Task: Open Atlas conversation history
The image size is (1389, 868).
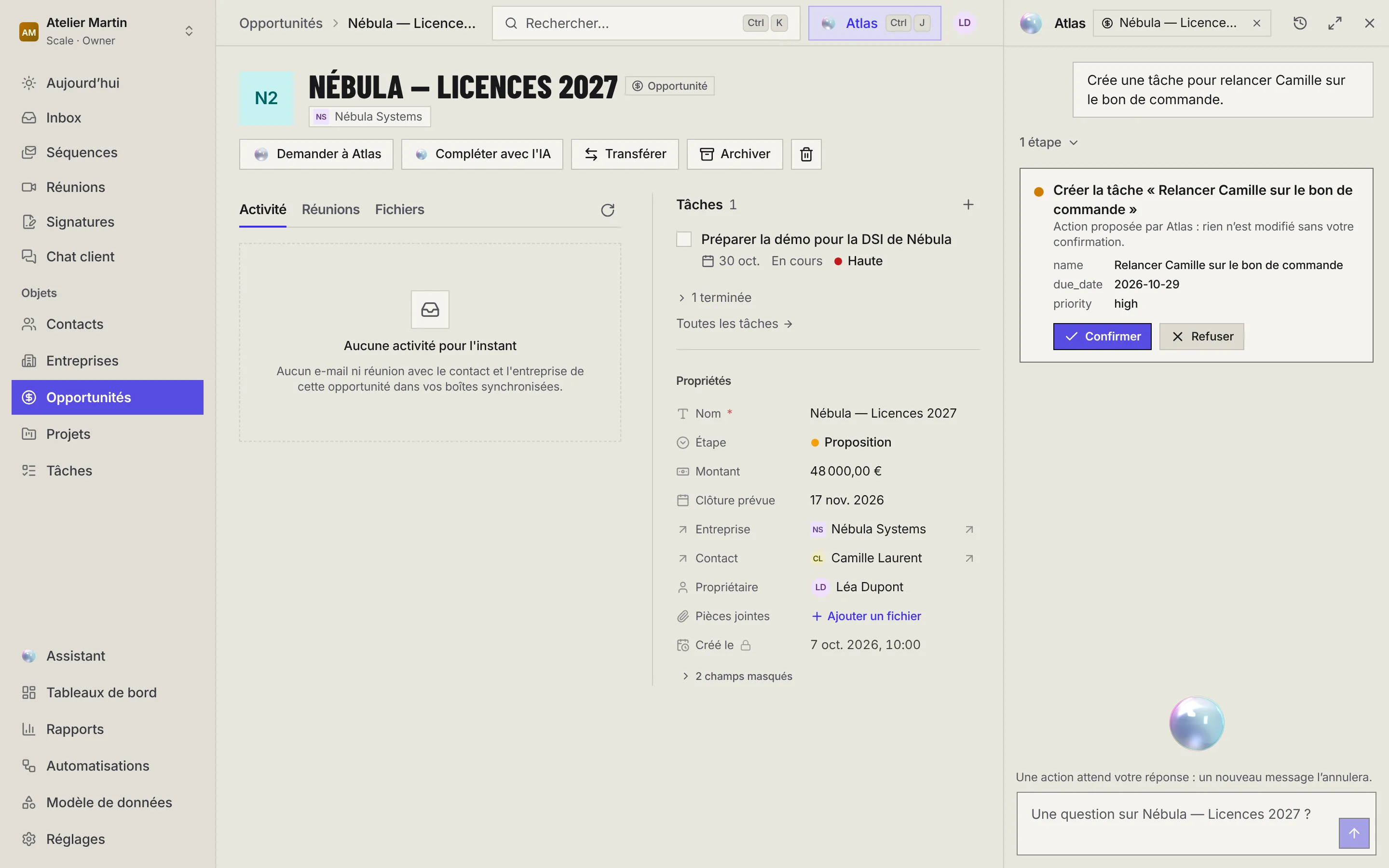Action: 1300,23
